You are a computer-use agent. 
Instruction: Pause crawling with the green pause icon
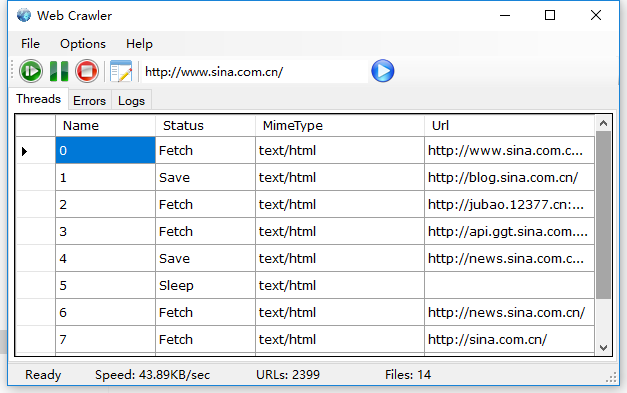coord(59,72)
